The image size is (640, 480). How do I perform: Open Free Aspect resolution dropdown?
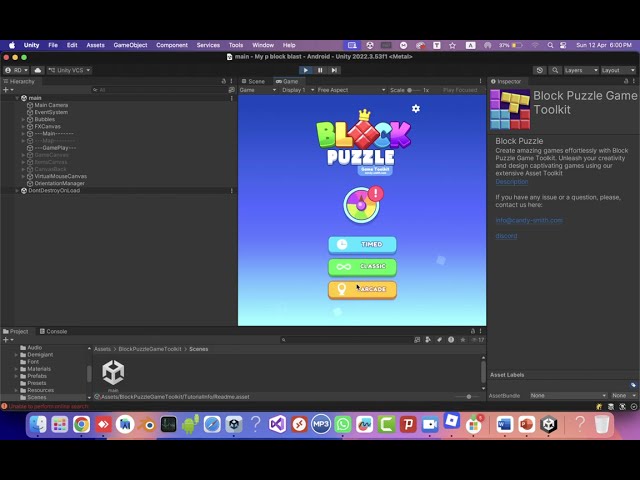pyautogui.click(x=351, y=90)
